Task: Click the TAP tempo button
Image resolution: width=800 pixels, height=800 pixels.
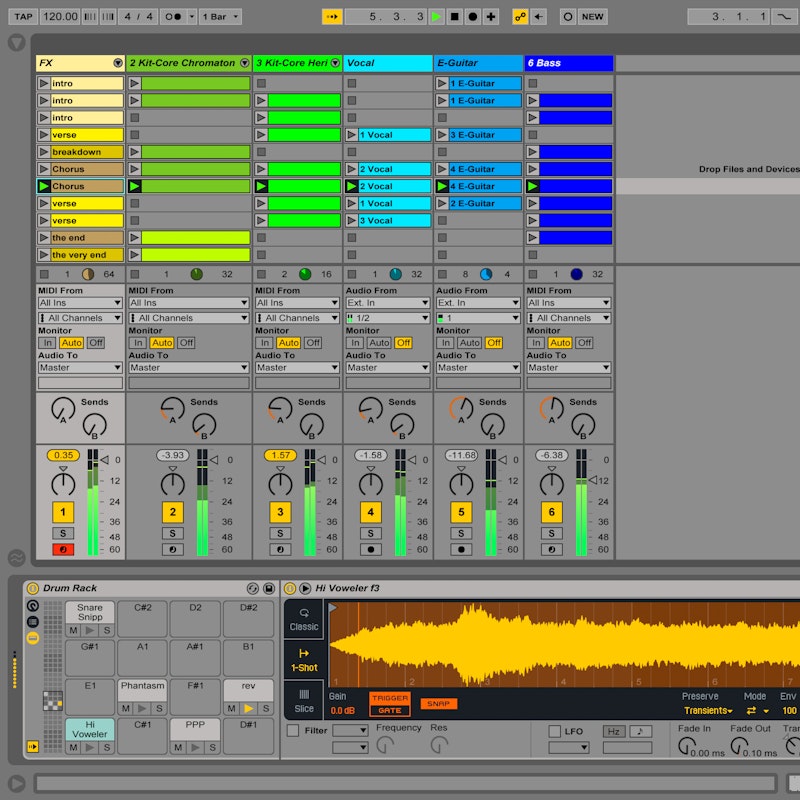Action: tap(23, 17)
